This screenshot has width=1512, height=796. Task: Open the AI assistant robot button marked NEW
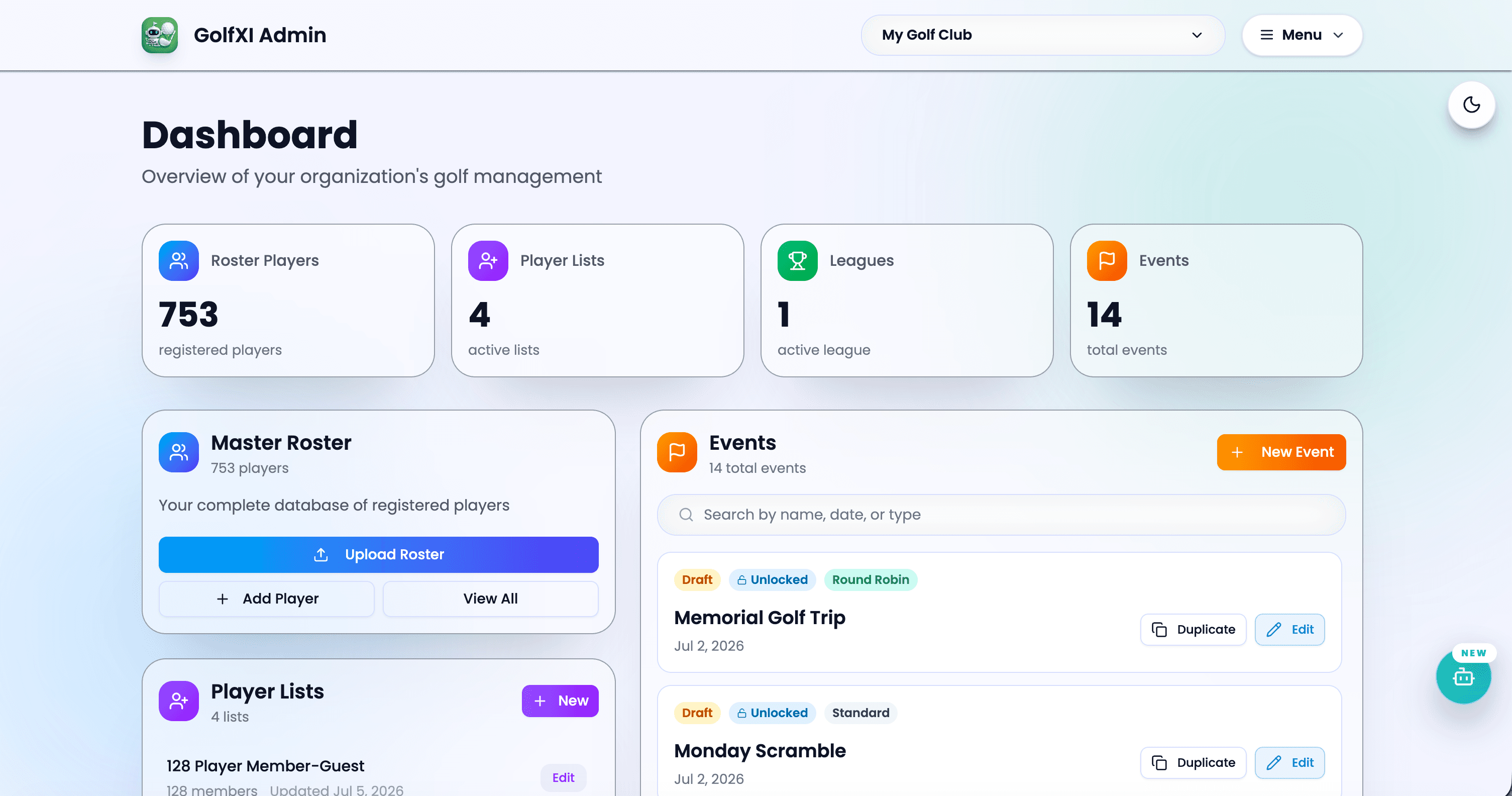point(1463,677)
